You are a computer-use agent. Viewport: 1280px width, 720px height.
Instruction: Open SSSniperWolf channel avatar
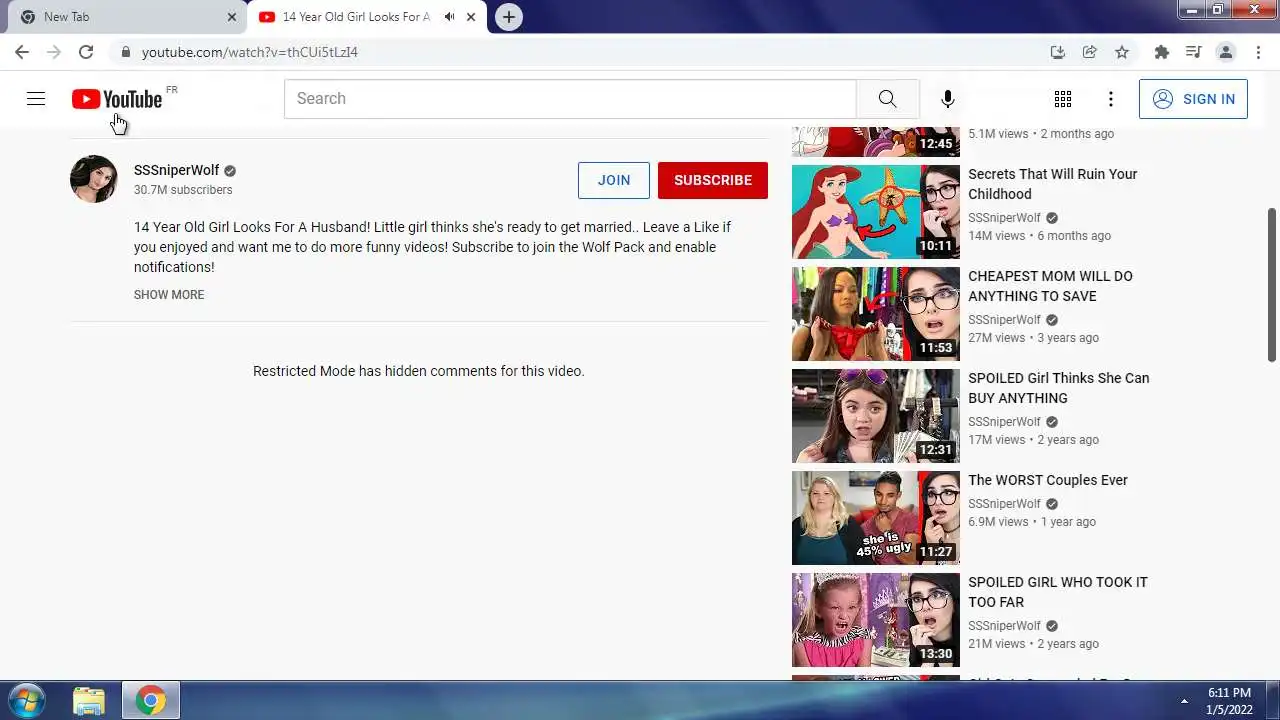[94, 179]
